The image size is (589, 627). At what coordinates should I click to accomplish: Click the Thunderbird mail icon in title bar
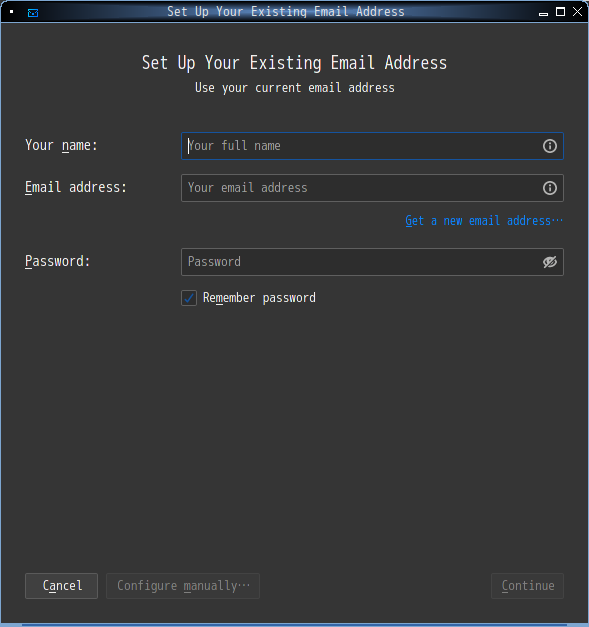pos(33,13)
